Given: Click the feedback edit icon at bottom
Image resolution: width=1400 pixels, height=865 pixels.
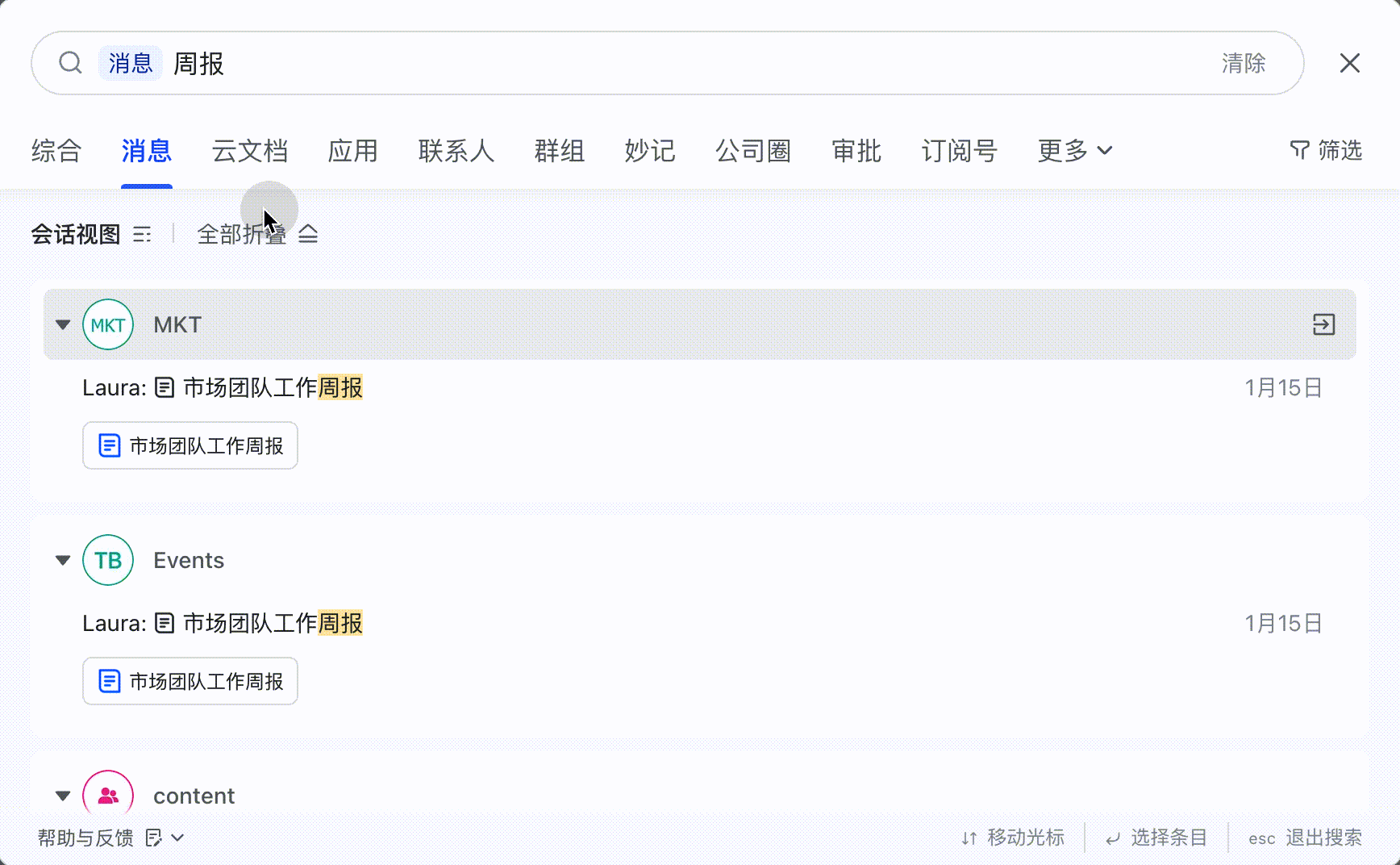Looking at the screenshot, I should pos(154,838).
